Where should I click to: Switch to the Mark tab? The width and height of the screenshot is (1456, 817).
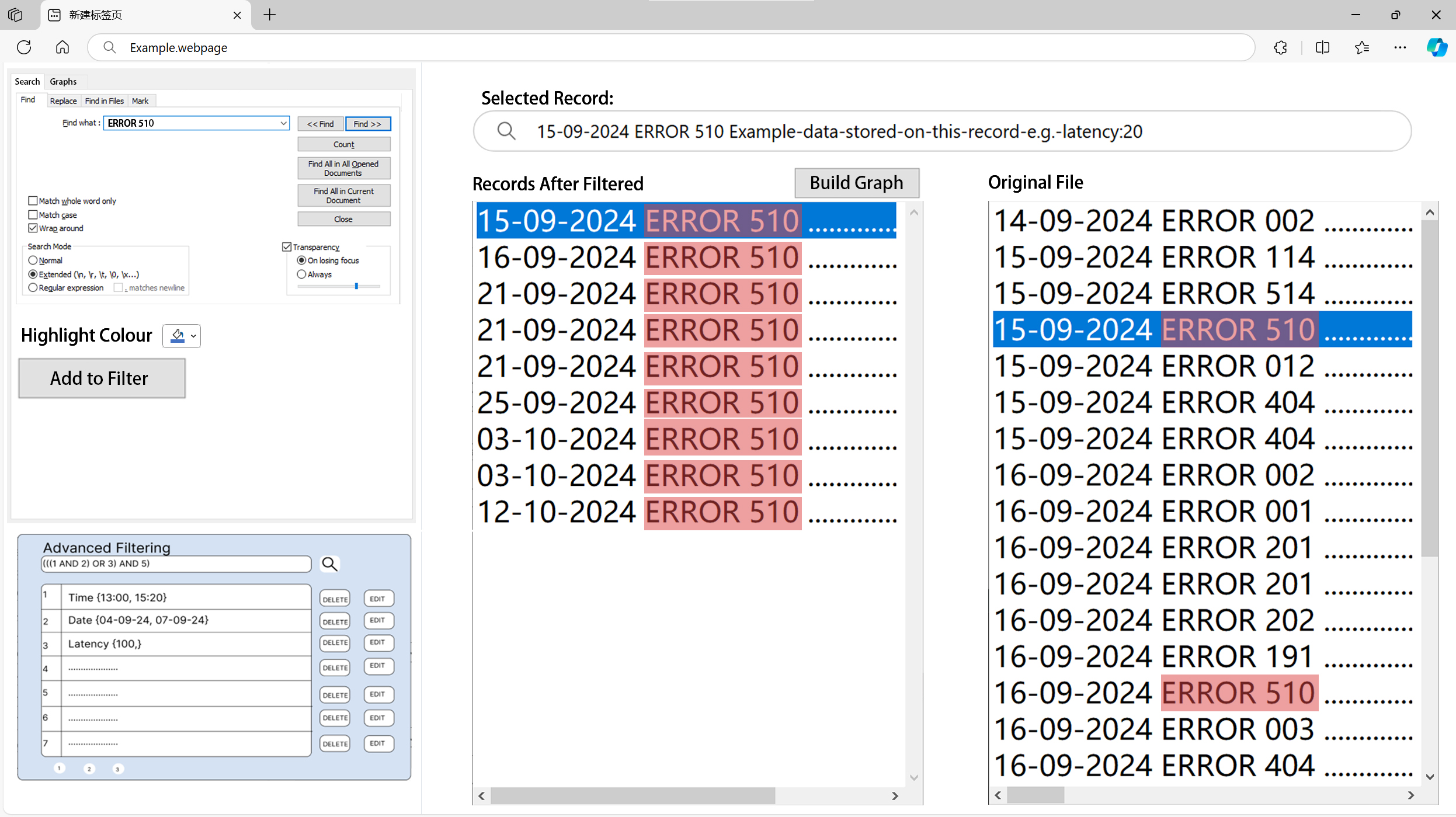(140, 101)
